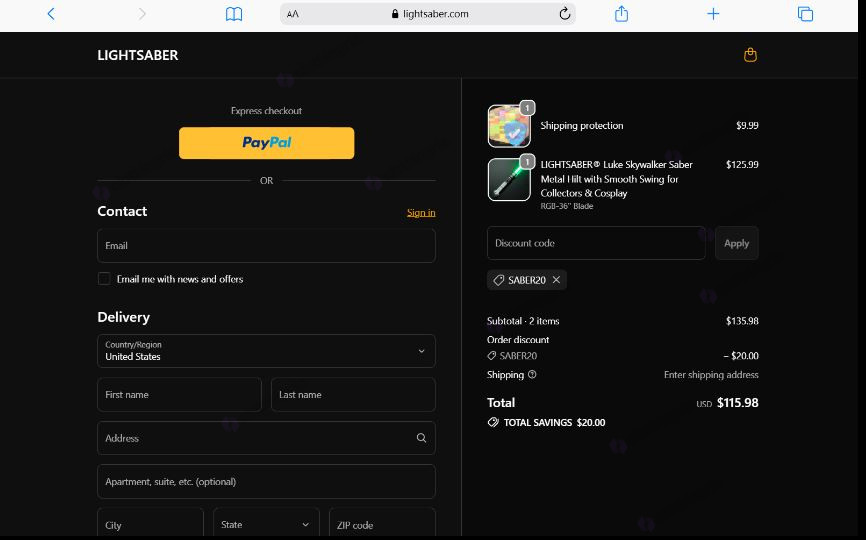Click the City field
This screenshot has width=866, height=540.
[150, 523]
